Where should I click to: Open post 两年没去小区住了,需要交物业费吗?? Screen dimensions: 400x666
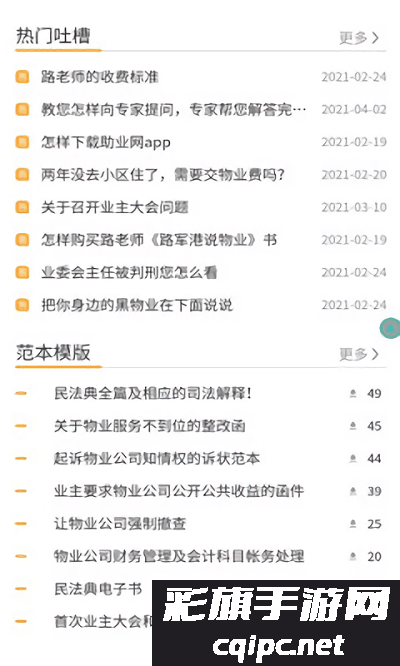pyautogui.click(x=163, y=175)
